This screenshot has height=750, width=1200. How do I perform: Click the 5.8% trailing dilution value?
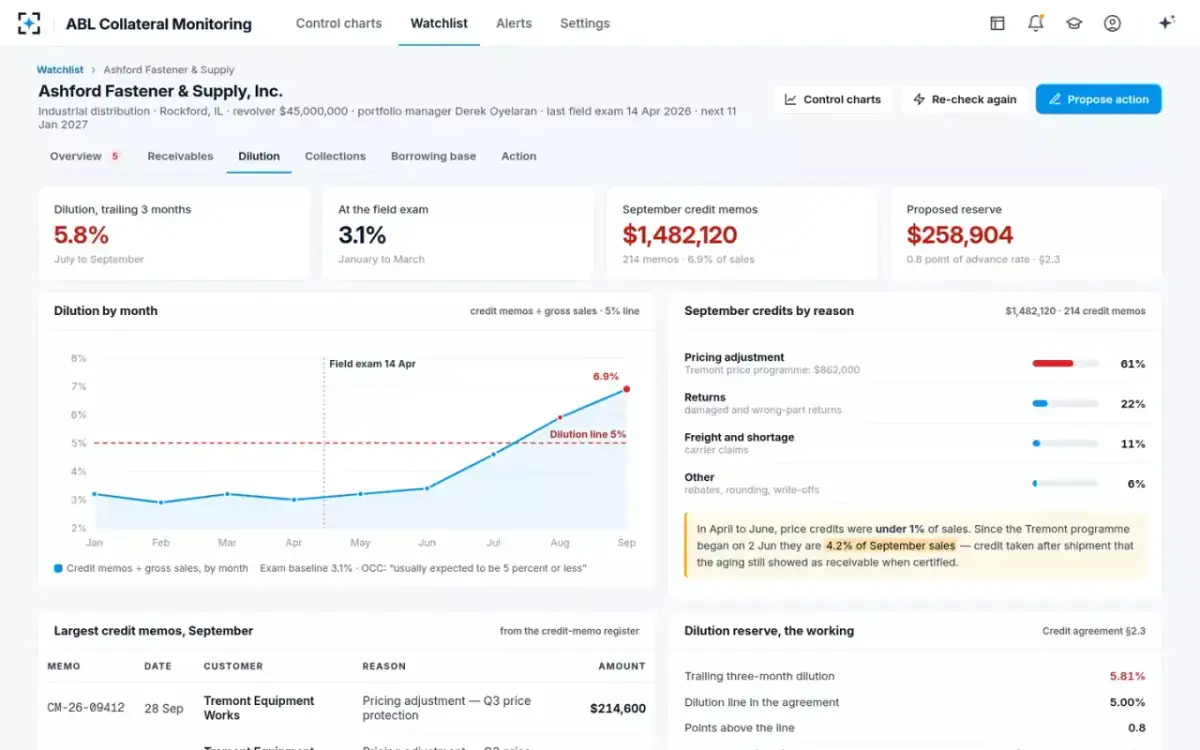click(81, 235)
